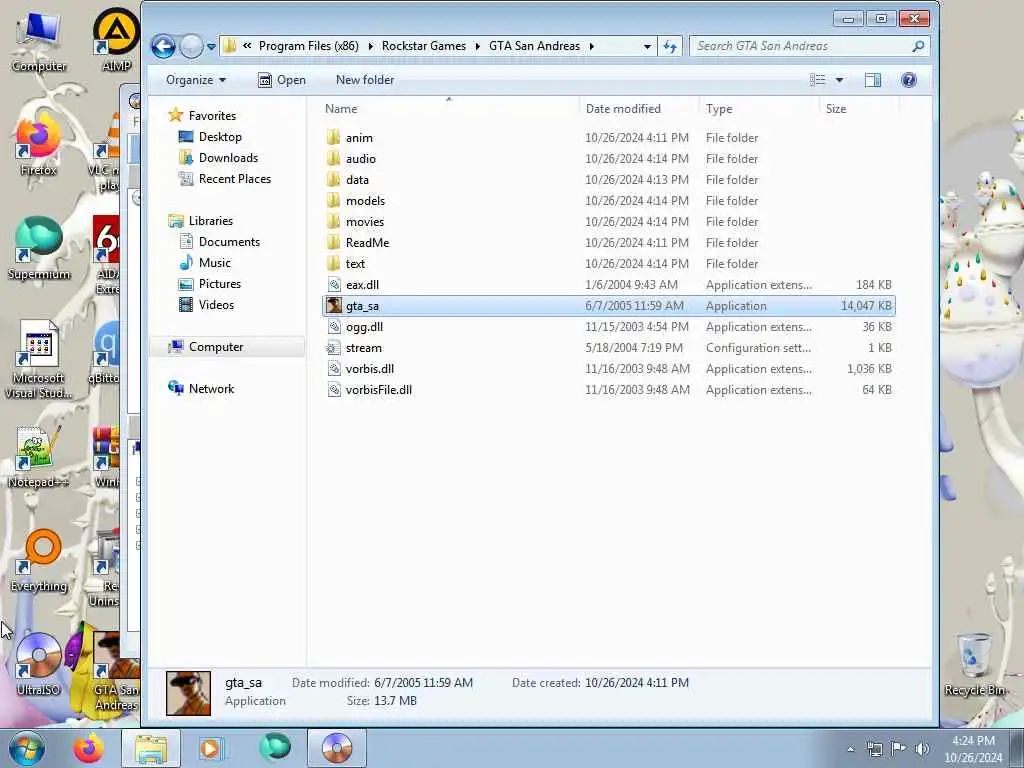Open Pictures library
Screen dimensions: 1024x768
219,283
